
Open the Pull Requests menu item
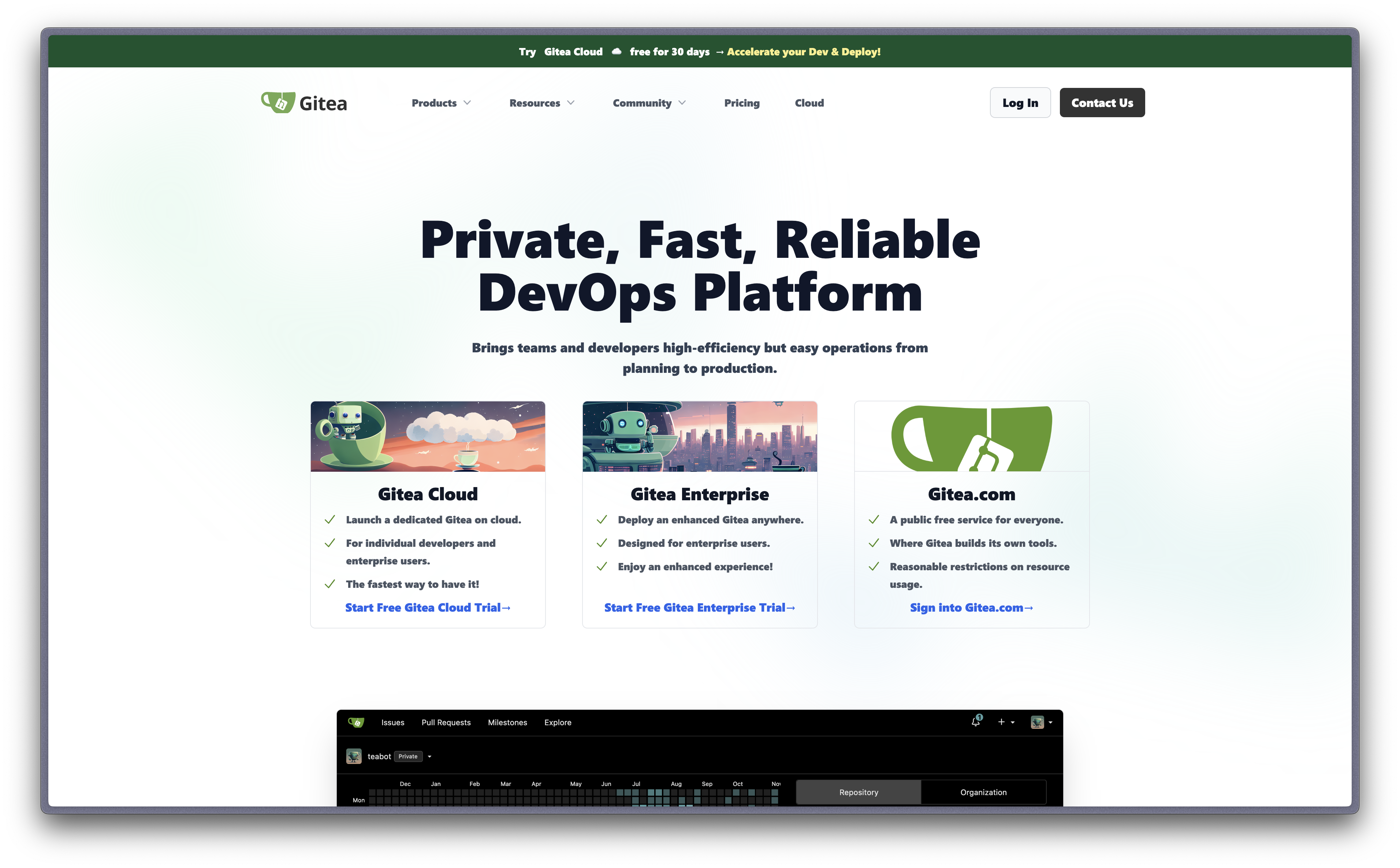[446, 722]
